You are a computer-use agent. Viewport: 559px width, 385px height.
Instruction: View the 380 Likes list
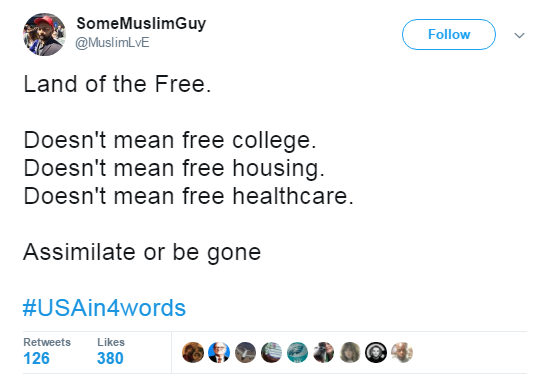point(111,352)
